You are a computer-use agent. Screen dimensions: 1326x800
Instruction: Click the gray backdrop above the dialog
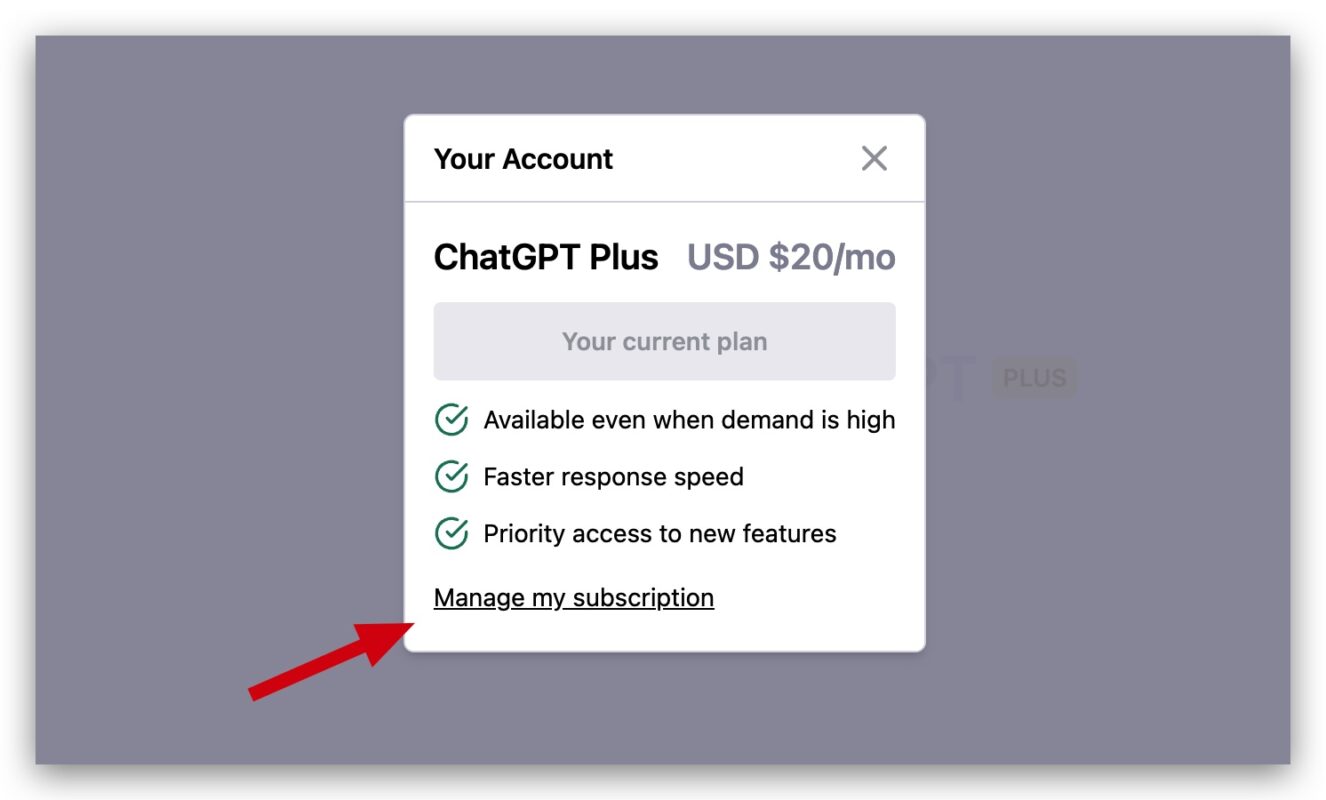click(x=664, y=75)
